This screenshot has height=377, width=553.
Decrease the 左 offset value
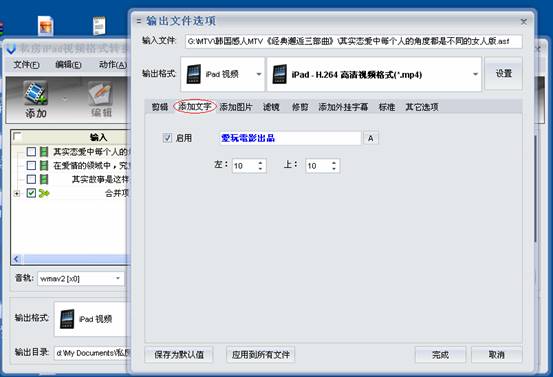[260, 169]
